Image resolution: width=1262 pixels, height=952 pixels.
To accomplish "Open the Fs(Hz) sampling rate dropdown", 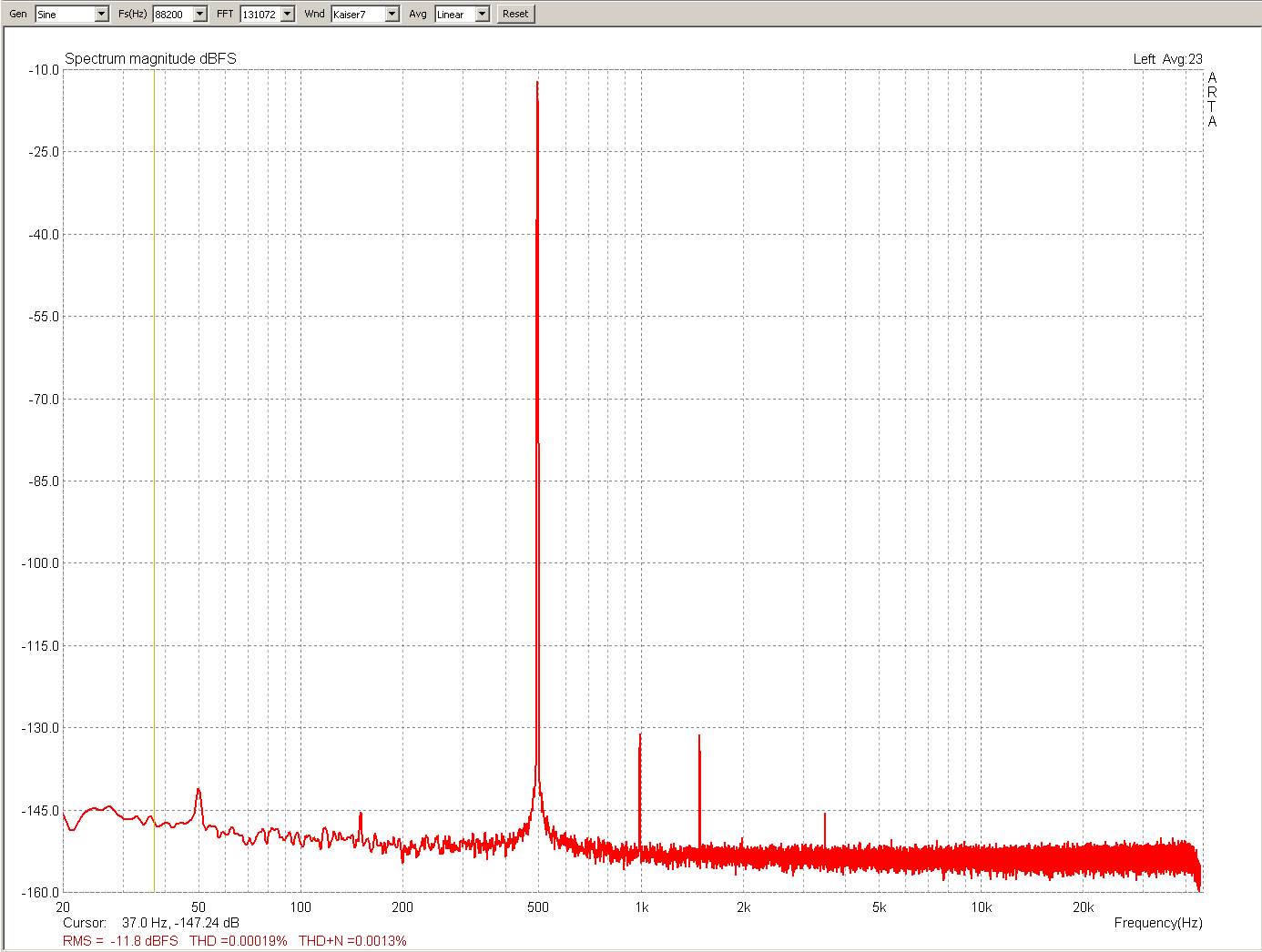I will (x=180, y=14).
